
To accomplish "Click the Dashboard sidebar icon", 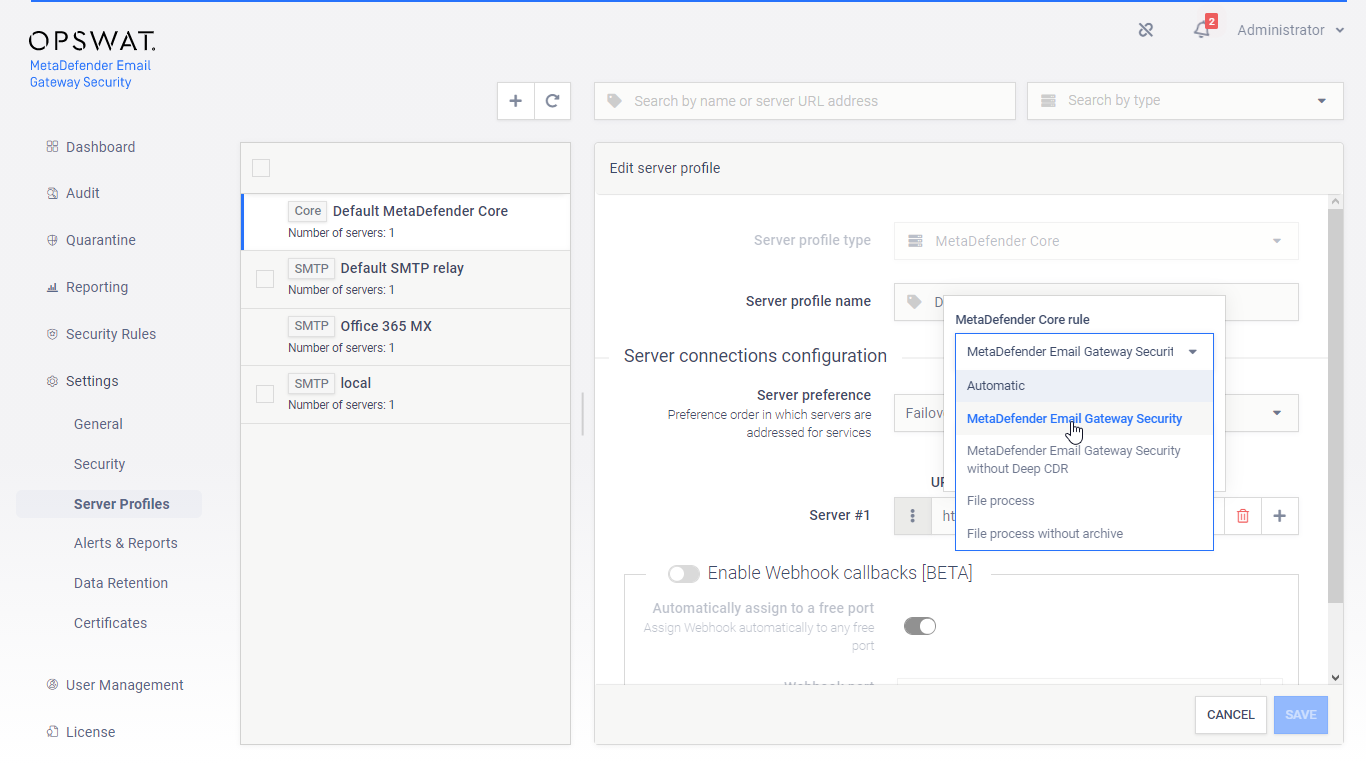I will (x=52, y=147).
